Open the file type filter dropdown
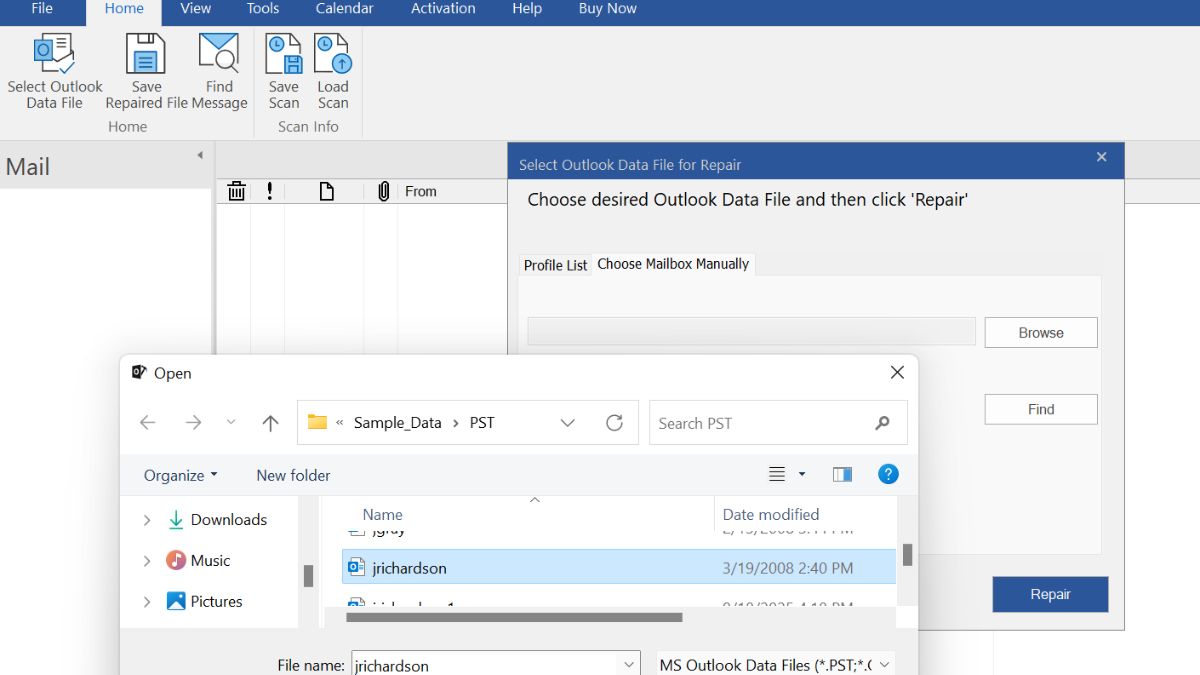Image resolution: width=1200 pixels, height=675 pixels. [x=773, y=665]
